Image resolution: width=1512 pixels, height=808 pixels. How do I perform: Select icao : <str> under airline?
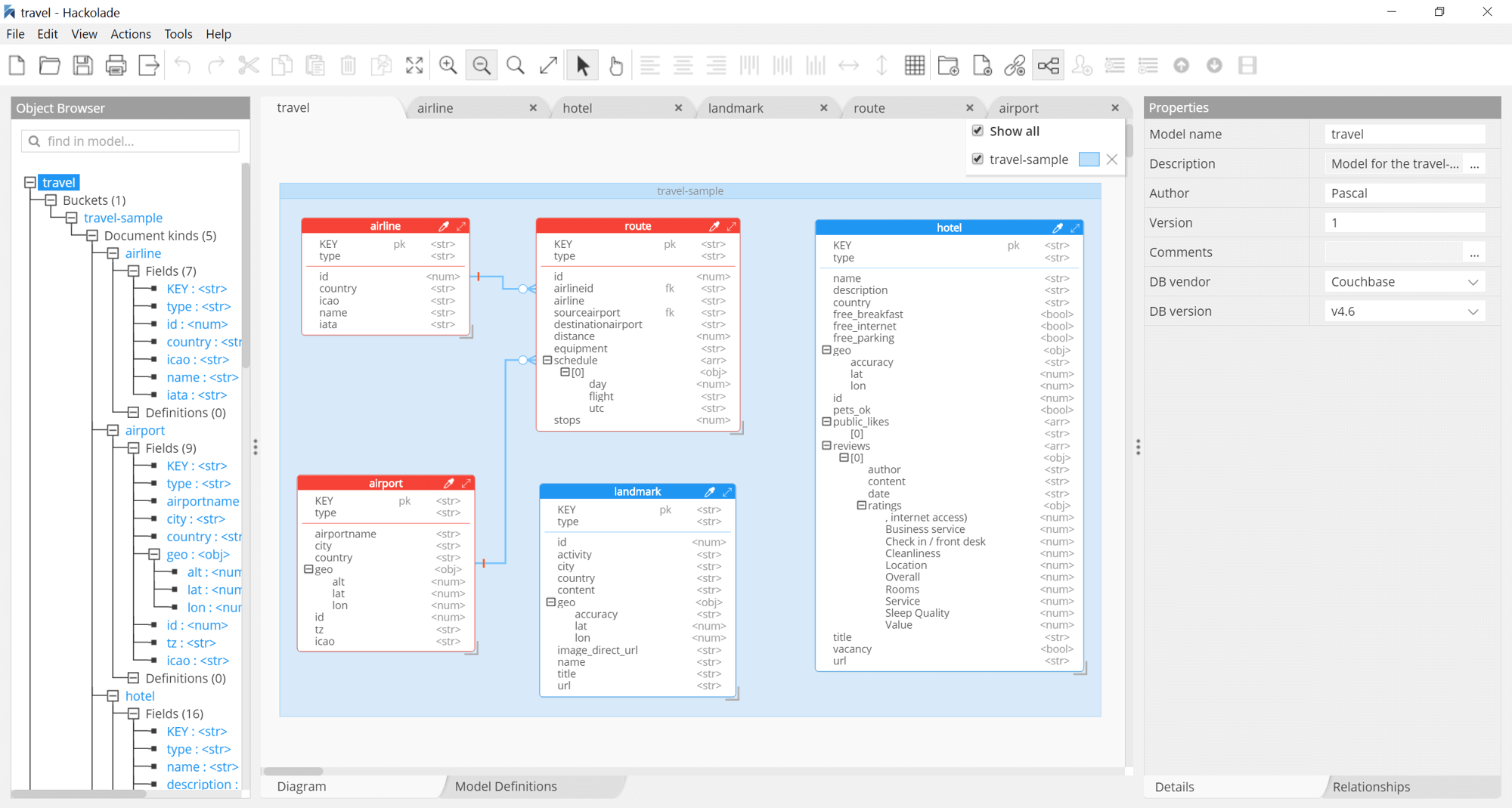pyautogui.click(x=197, y=360)
